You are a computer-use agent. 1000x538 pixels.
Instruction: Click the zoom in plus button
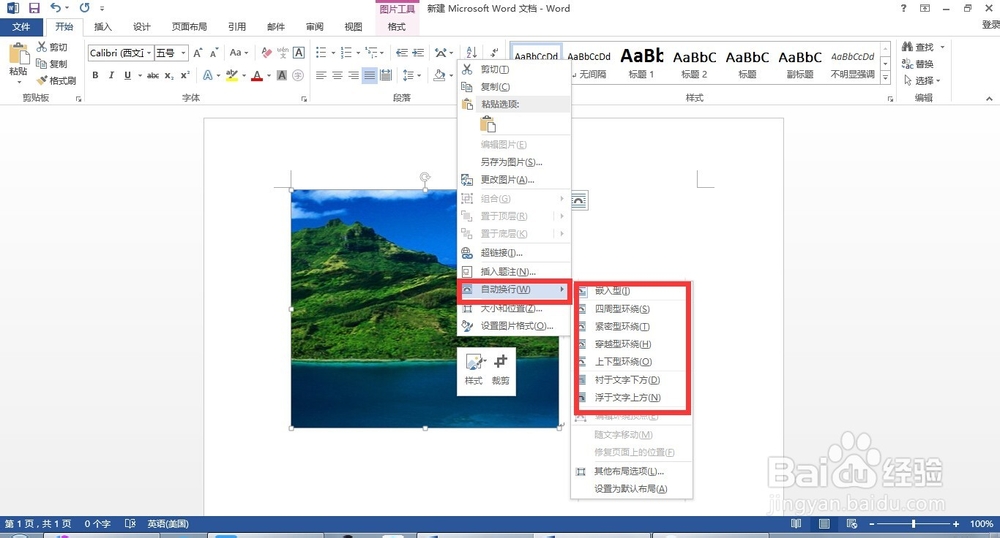pos(955,524)
